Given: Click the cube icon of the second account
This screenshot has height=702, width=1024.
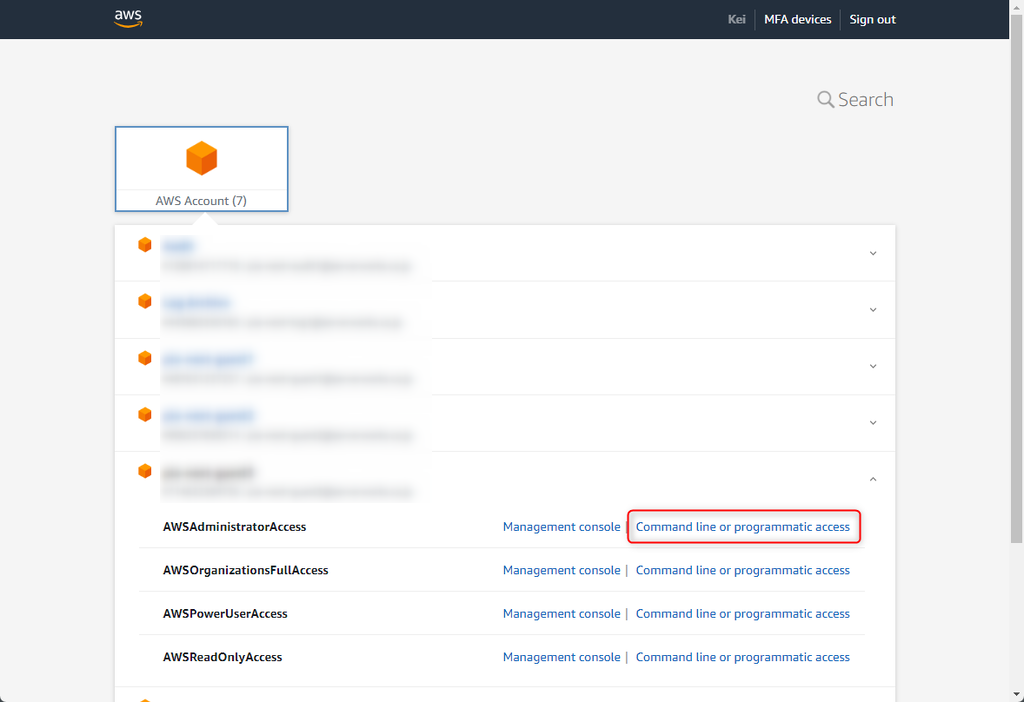Looking at the screenshot, I should (x=145, y=301).
